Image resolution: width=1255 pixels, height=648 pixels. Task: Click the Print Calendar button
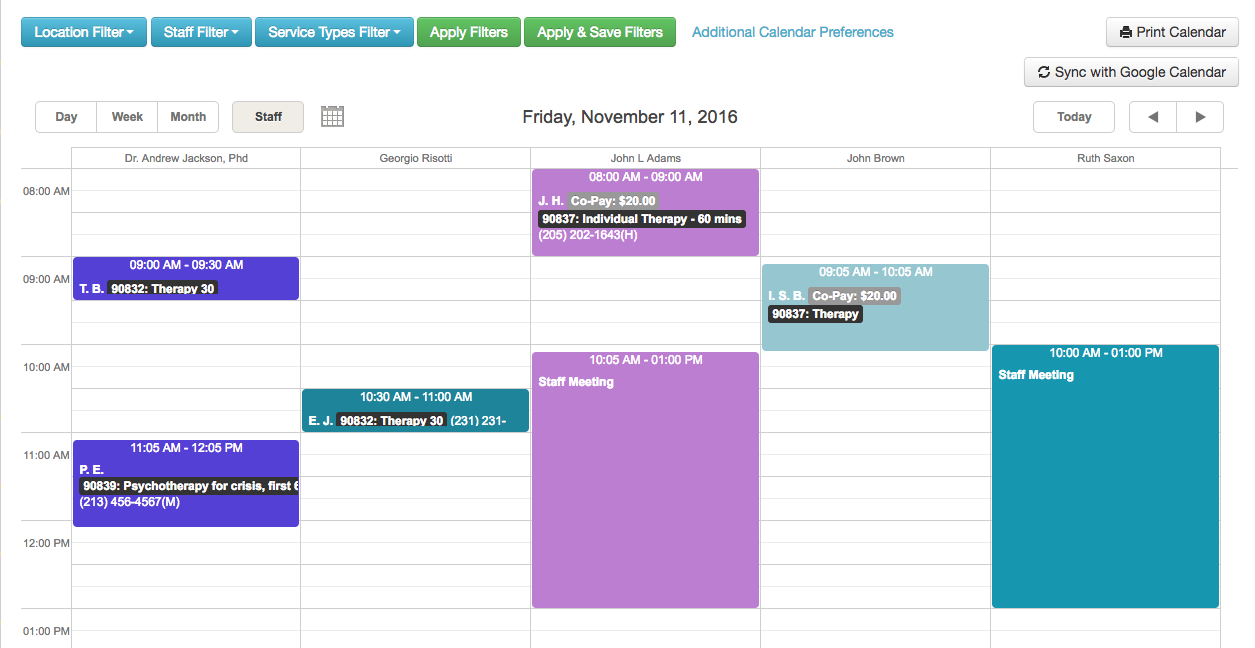(1172, 32)
